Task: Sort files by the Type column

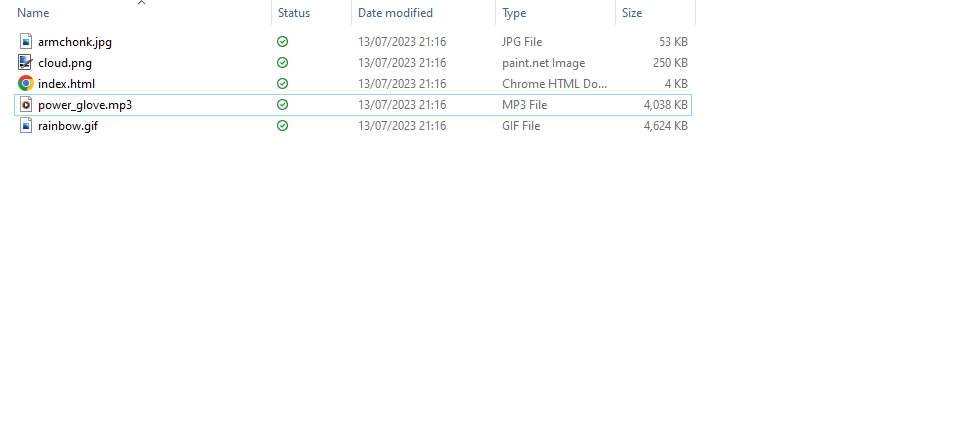Action: [x=514, y=13]
